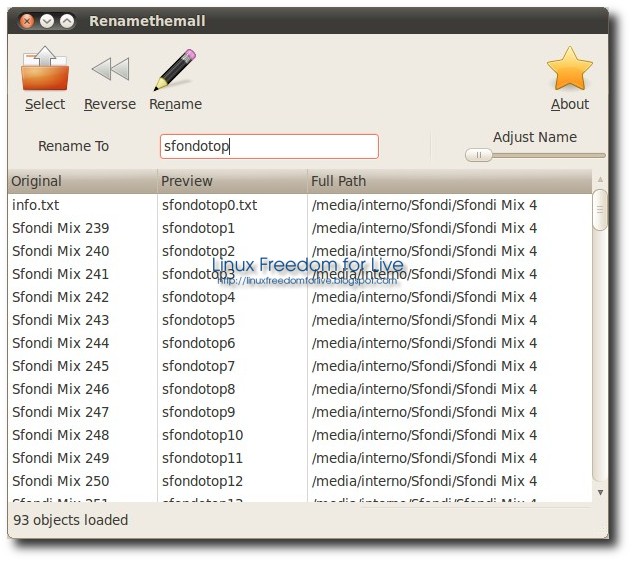Screen dimensions: 632x562
Task: Select the Sfondi Mix 248 row
Action: click(x=300, y=435)
